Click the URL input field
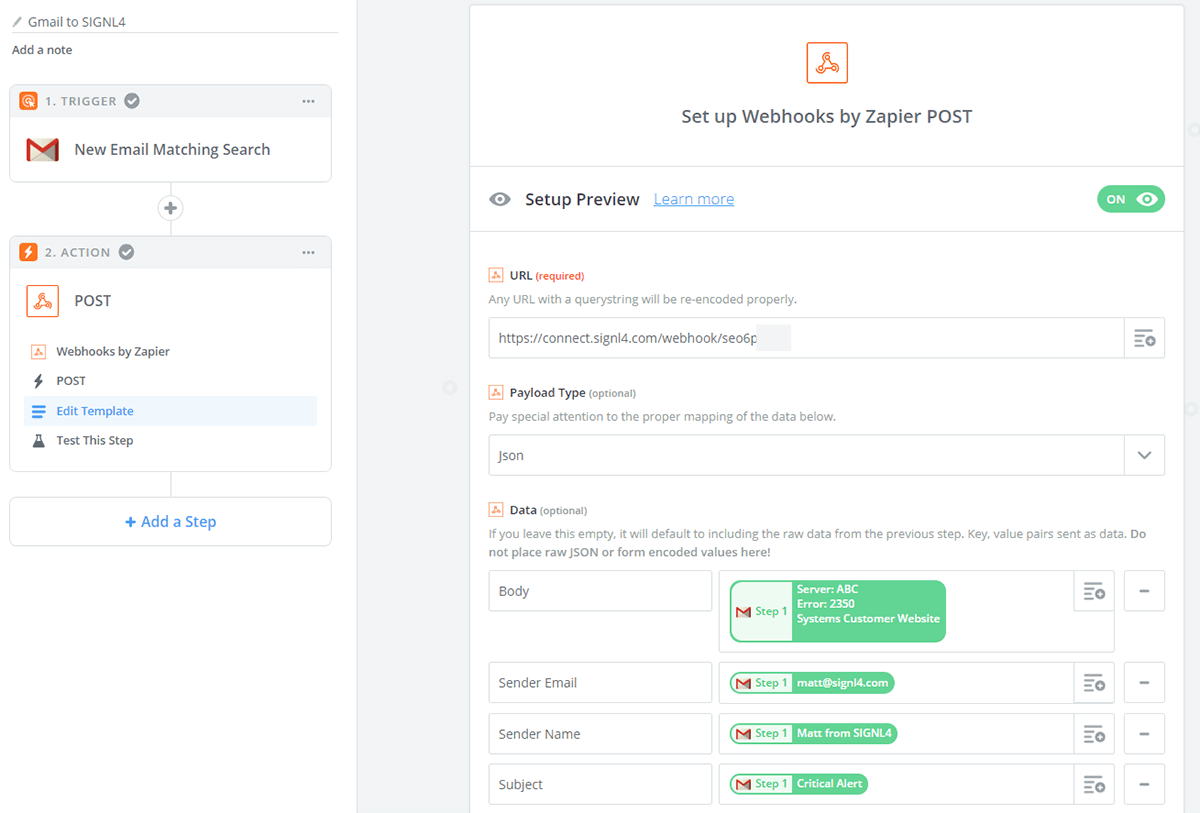Image resolution: width=1200 pixels, height=813 pixels. click(806, 338)
